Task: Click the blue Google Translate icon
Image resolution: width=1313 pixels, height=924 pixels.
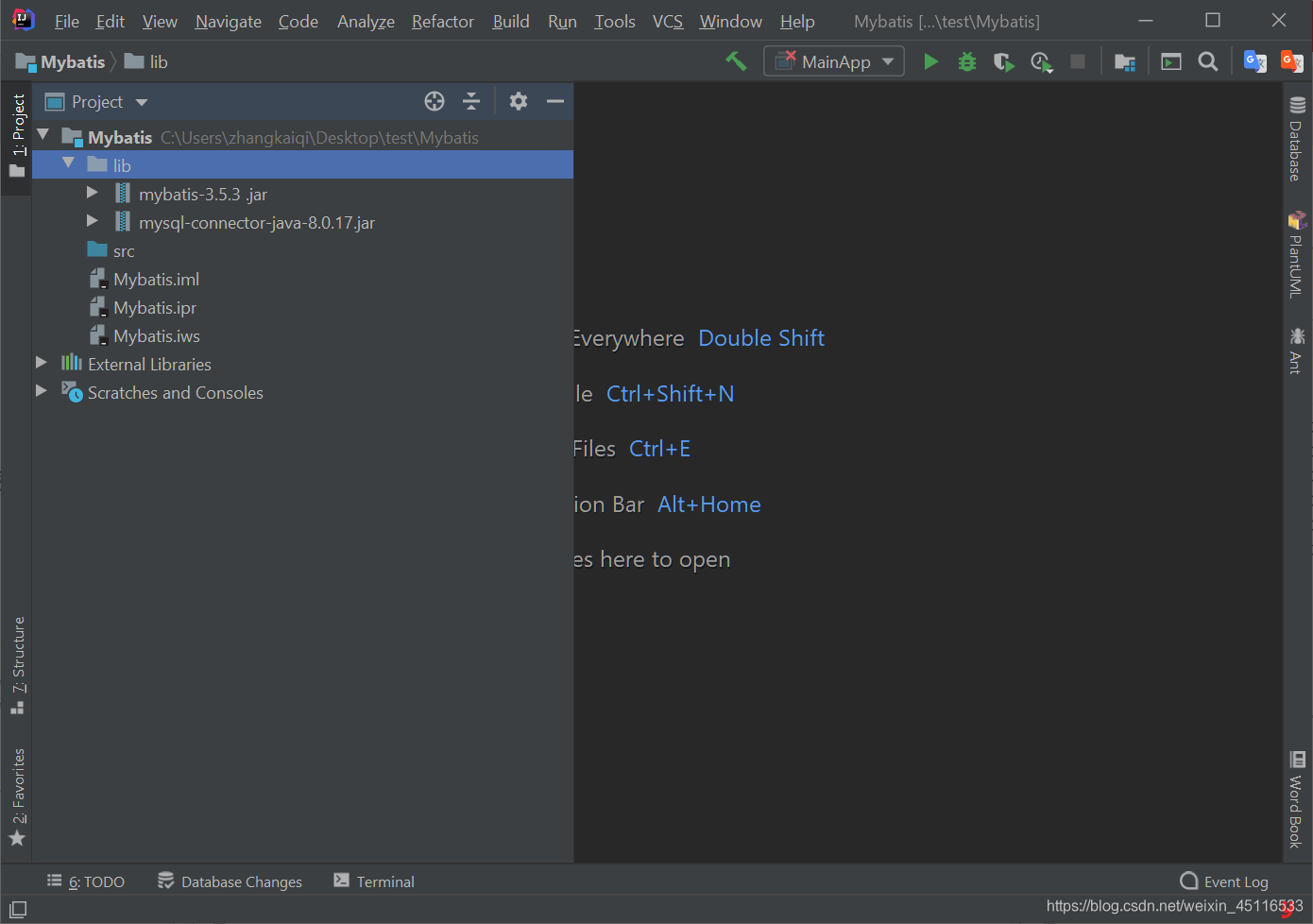Action: click(1254, 61)
